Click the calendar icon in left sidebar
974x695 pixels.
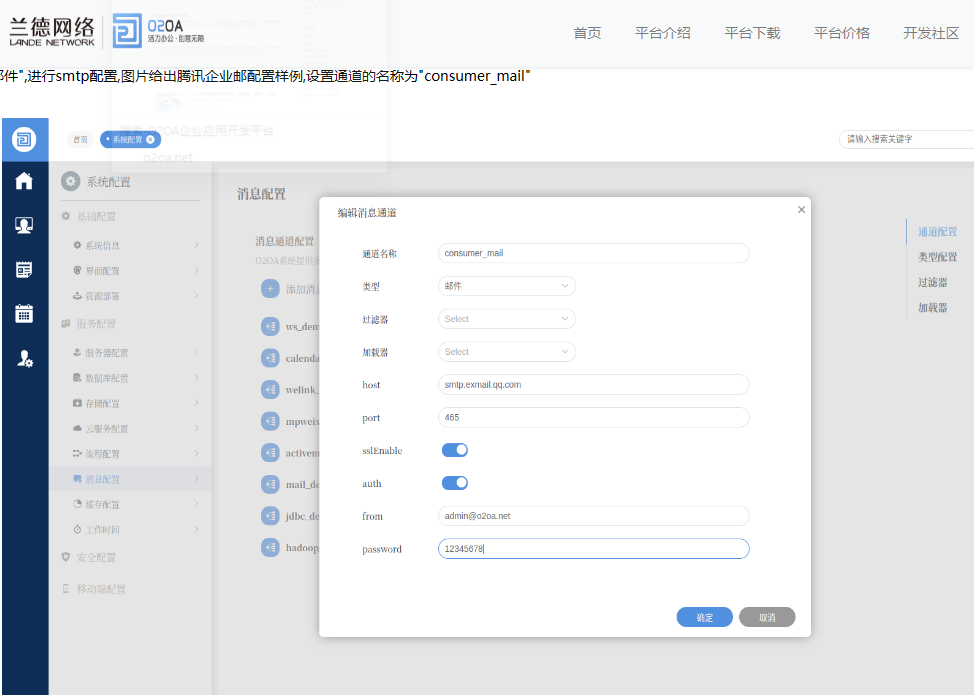click(x=24, y=313)
